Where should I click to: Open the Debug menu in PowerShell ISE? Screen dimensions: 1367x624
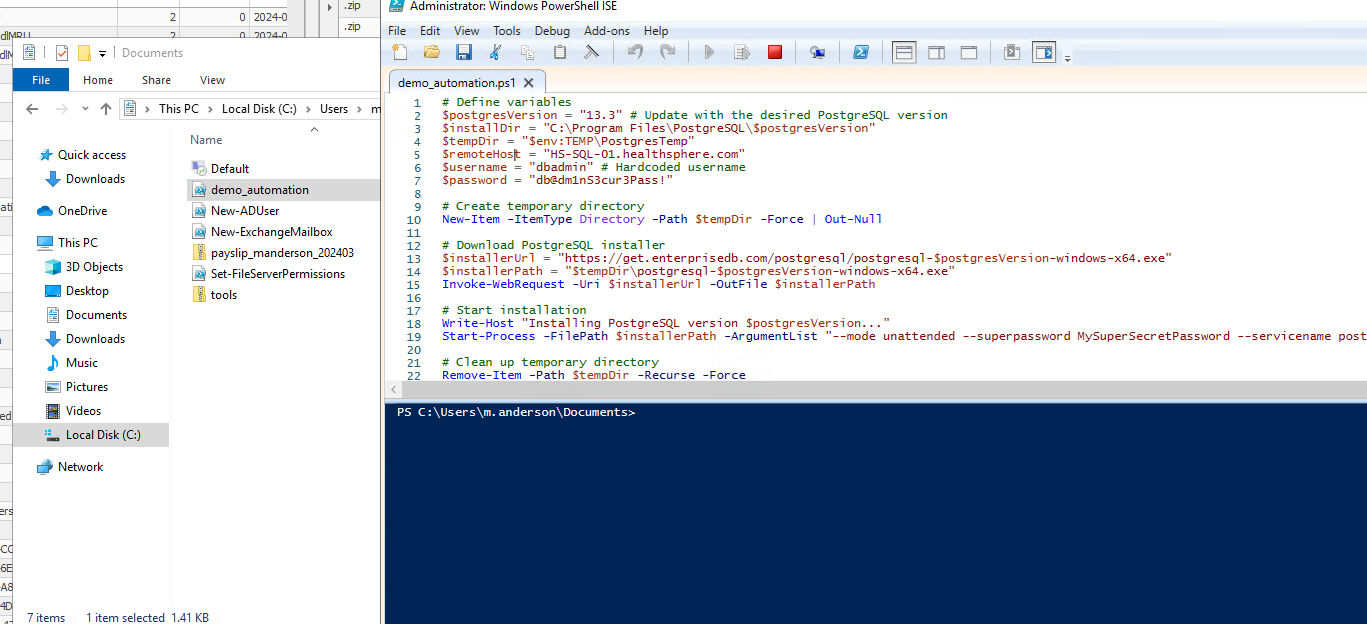click(552, 30)
